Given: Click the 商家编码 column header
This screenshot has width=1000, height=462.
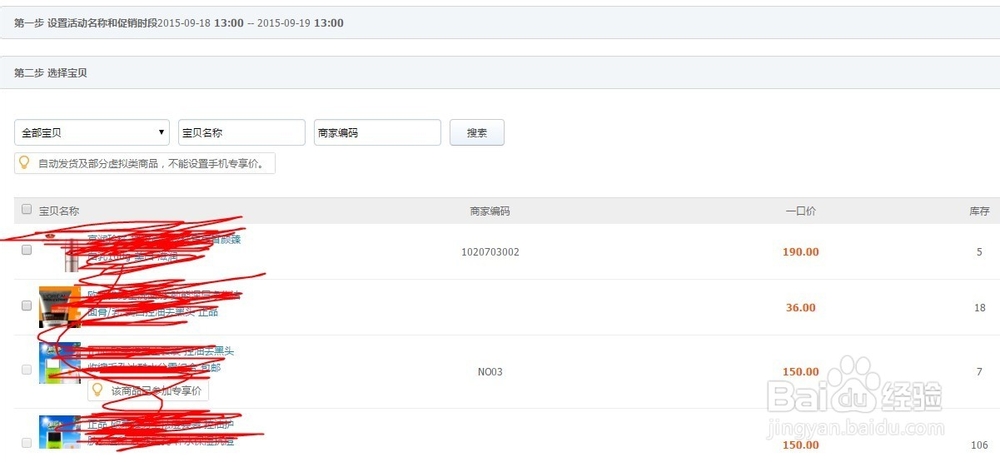Looking at the screenshot, I should pos(490,211).
